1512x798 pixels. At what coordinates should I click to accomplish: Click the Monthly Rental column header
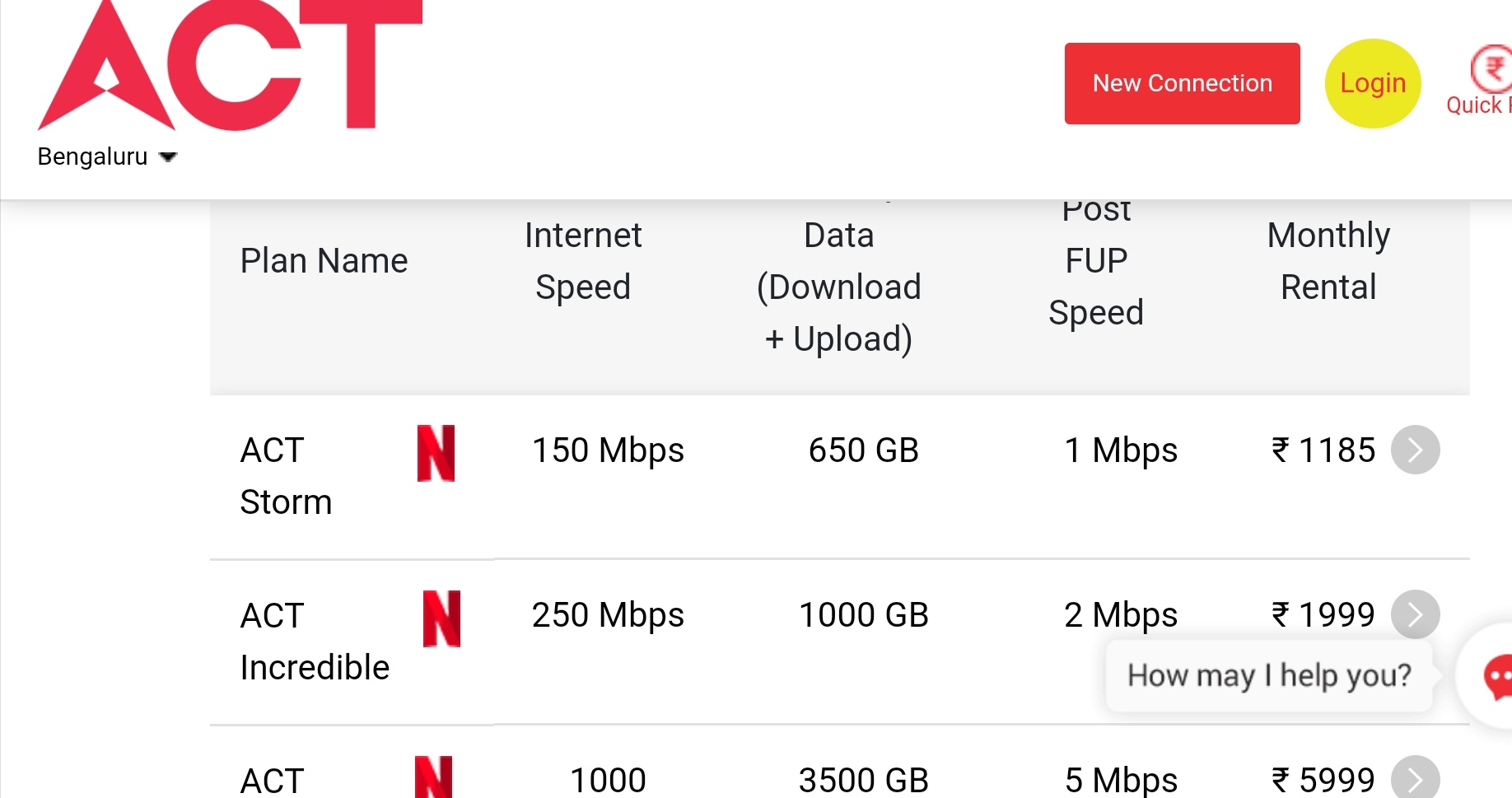pyautogui.click(x=1328, y=261)
